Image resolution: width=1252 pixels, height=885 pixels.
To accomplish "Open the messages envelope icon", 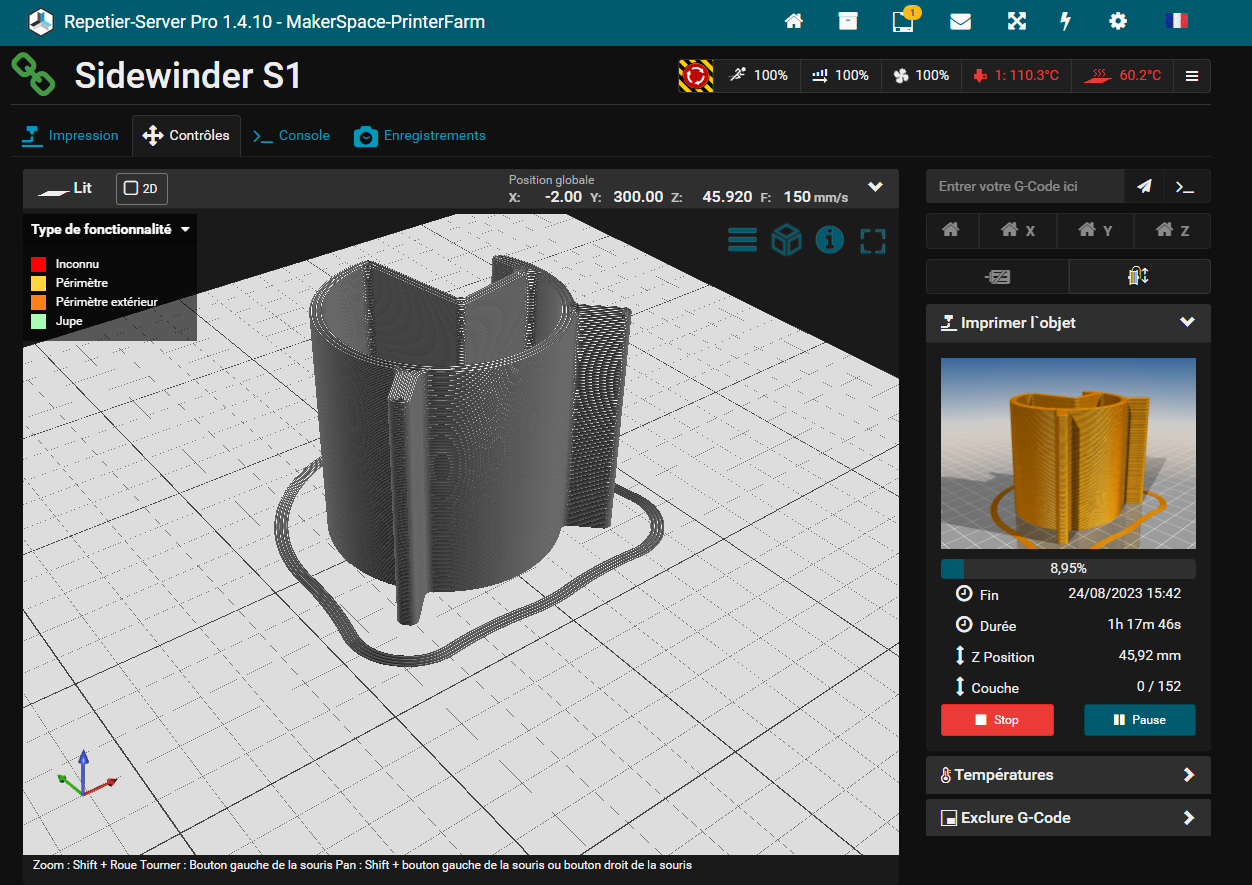I will point(960,20).
